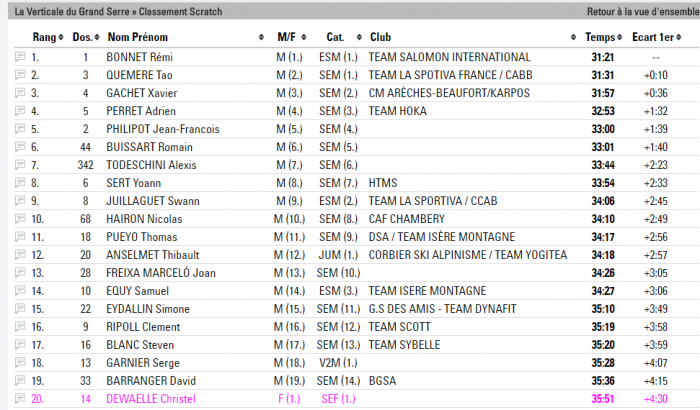Click comment icon on ANSELMET Thibault row
This screenshot has height=410, width=700.
(x=20, y=255)
